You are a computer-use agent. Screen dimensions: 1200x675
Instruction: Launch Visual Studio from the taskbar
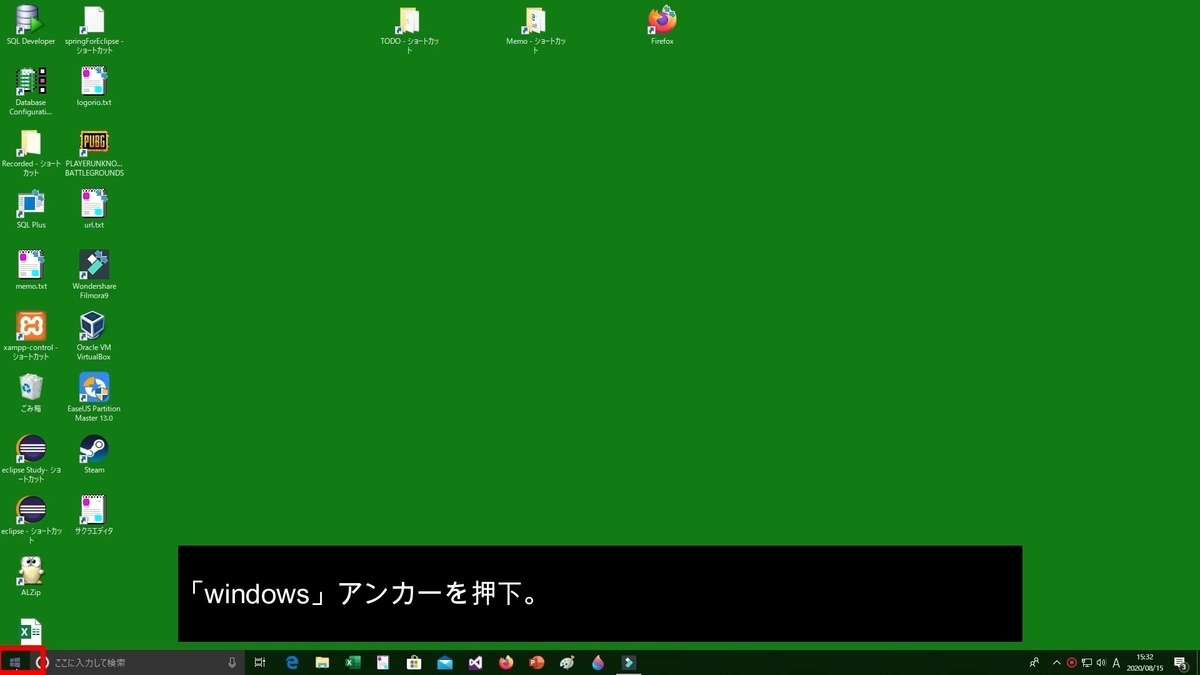tap(475, 662)
